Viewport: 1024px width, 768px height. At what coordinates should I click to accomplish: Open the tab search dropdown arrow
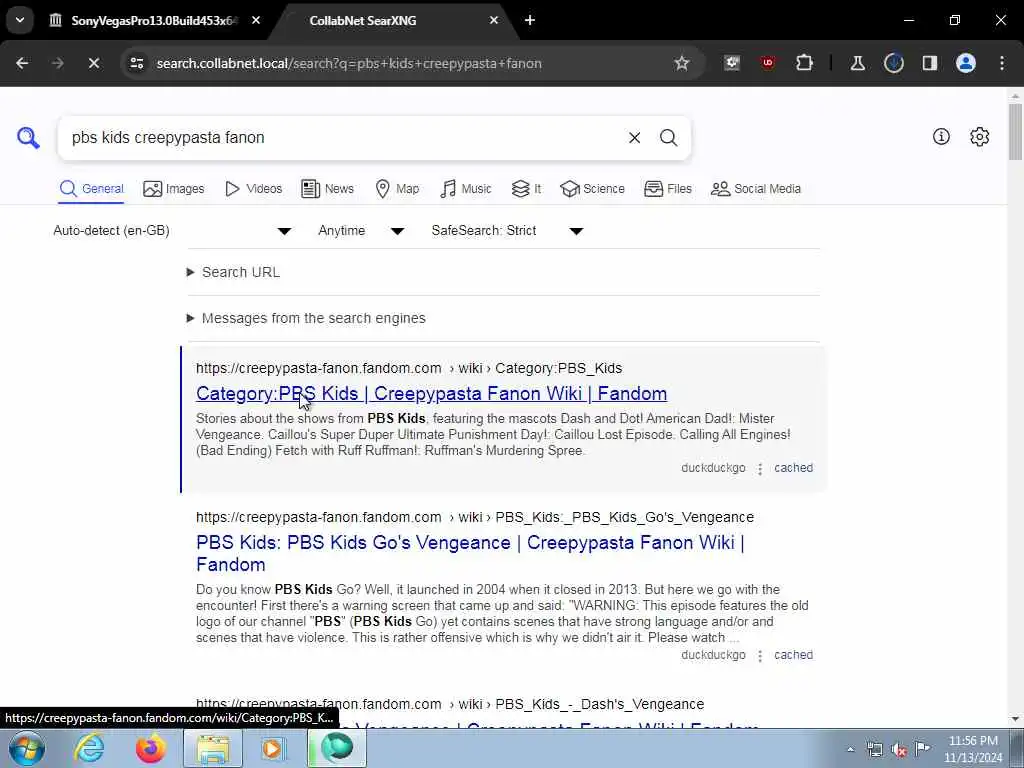tap(20, 20)
